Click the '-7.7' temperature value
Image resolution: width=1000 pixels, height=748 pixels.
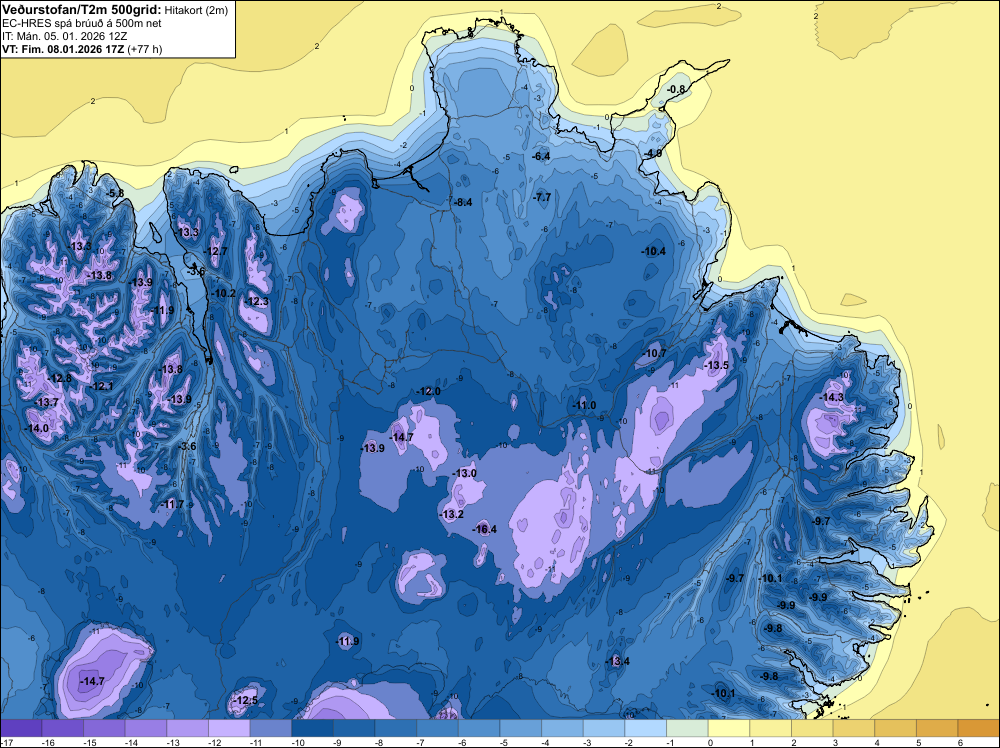[542, 198]
